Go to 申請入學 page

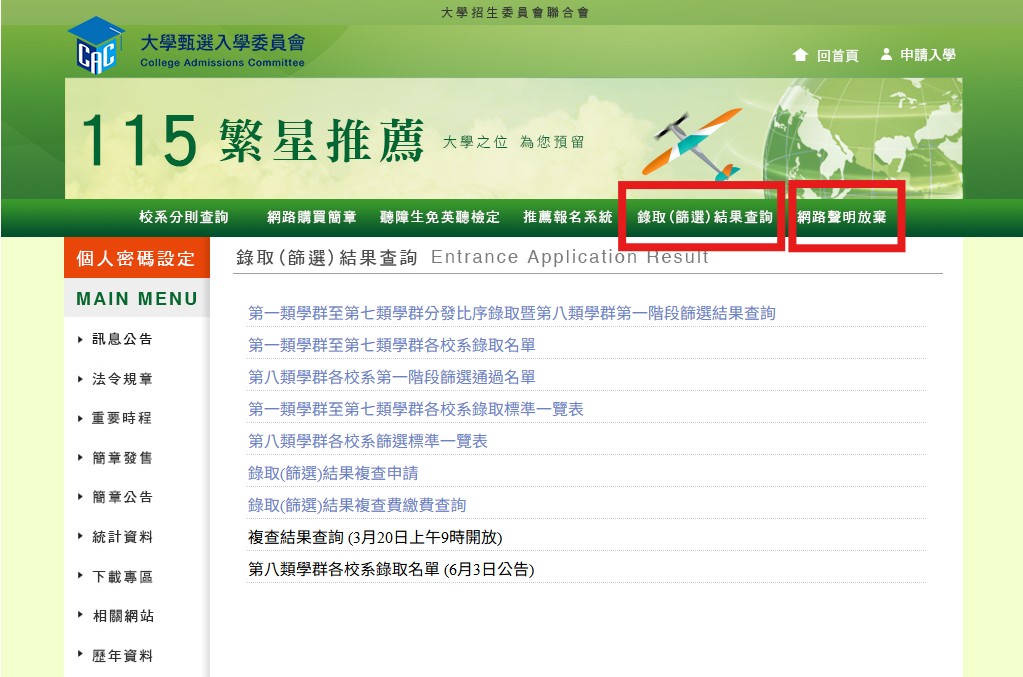coord(927,55)
